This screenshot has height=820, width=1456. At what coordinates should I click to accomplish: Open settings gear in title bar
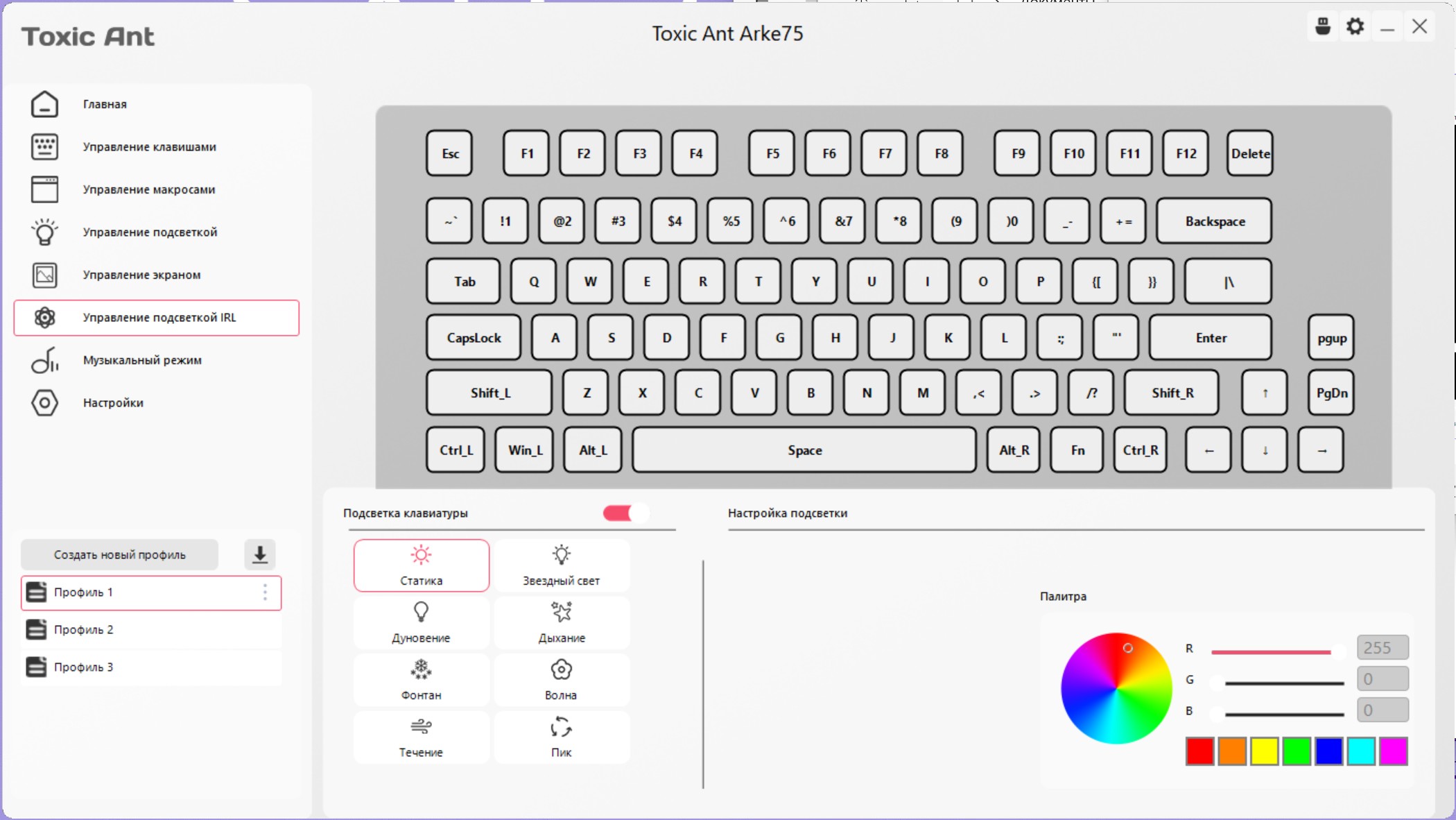pyautogui.click(x=1355, y=26)
